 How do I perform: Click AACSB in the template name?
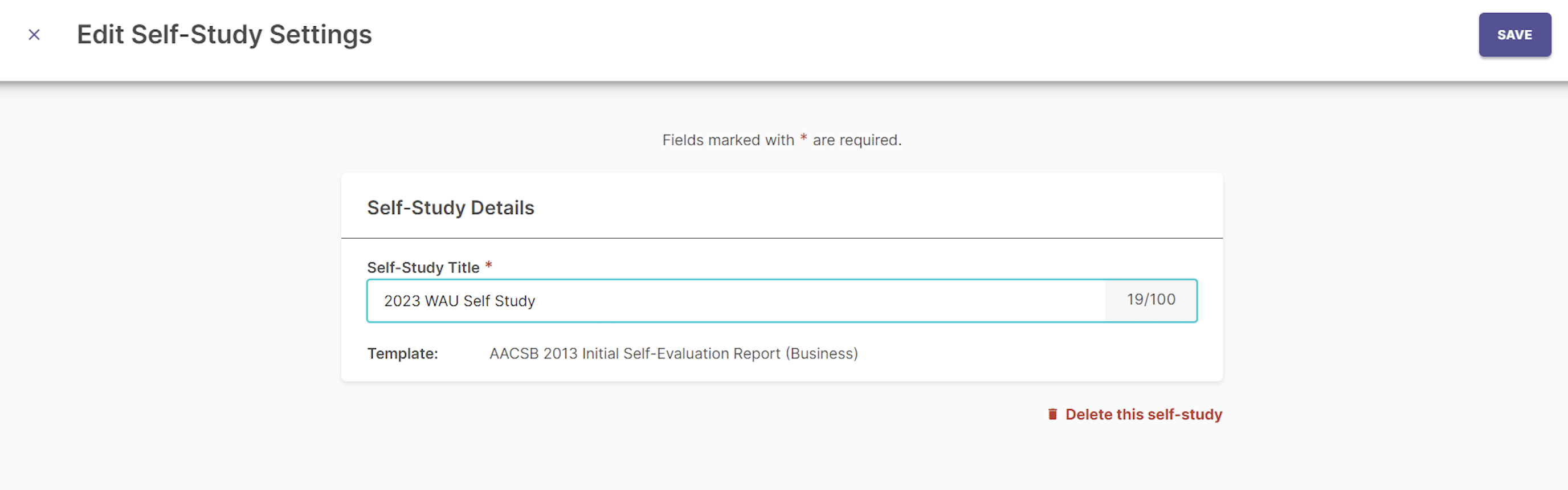[514, 354]
